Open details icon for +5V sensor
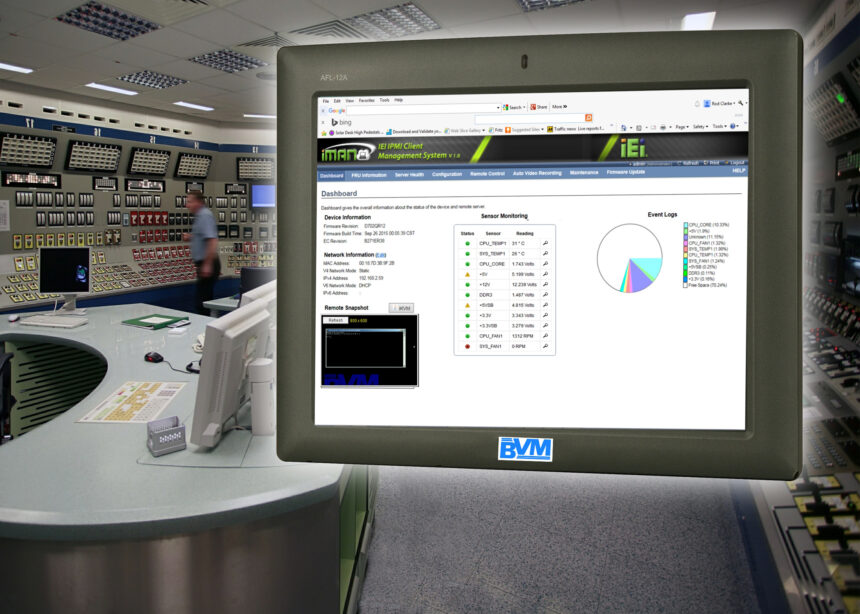This screenshot has width=860, height=614. coord(545,274)
